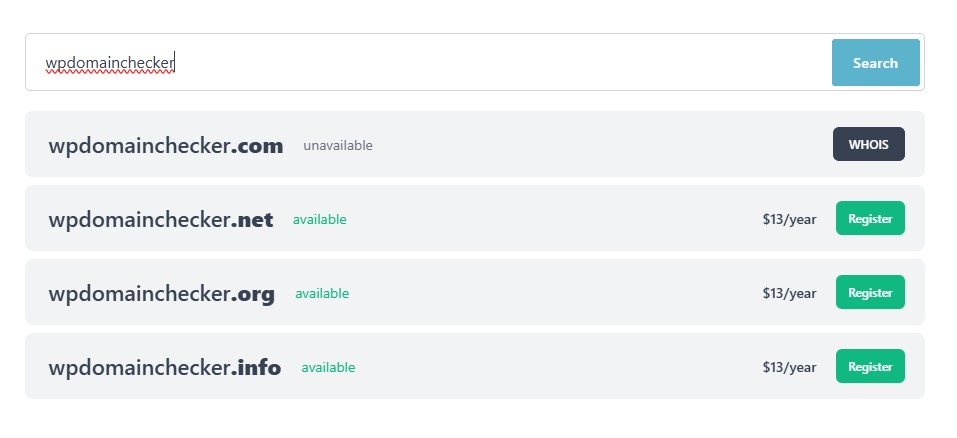The image size is (957, 438).
Task: Click the "available" status beside .info
Action: (x=328, y=368)
